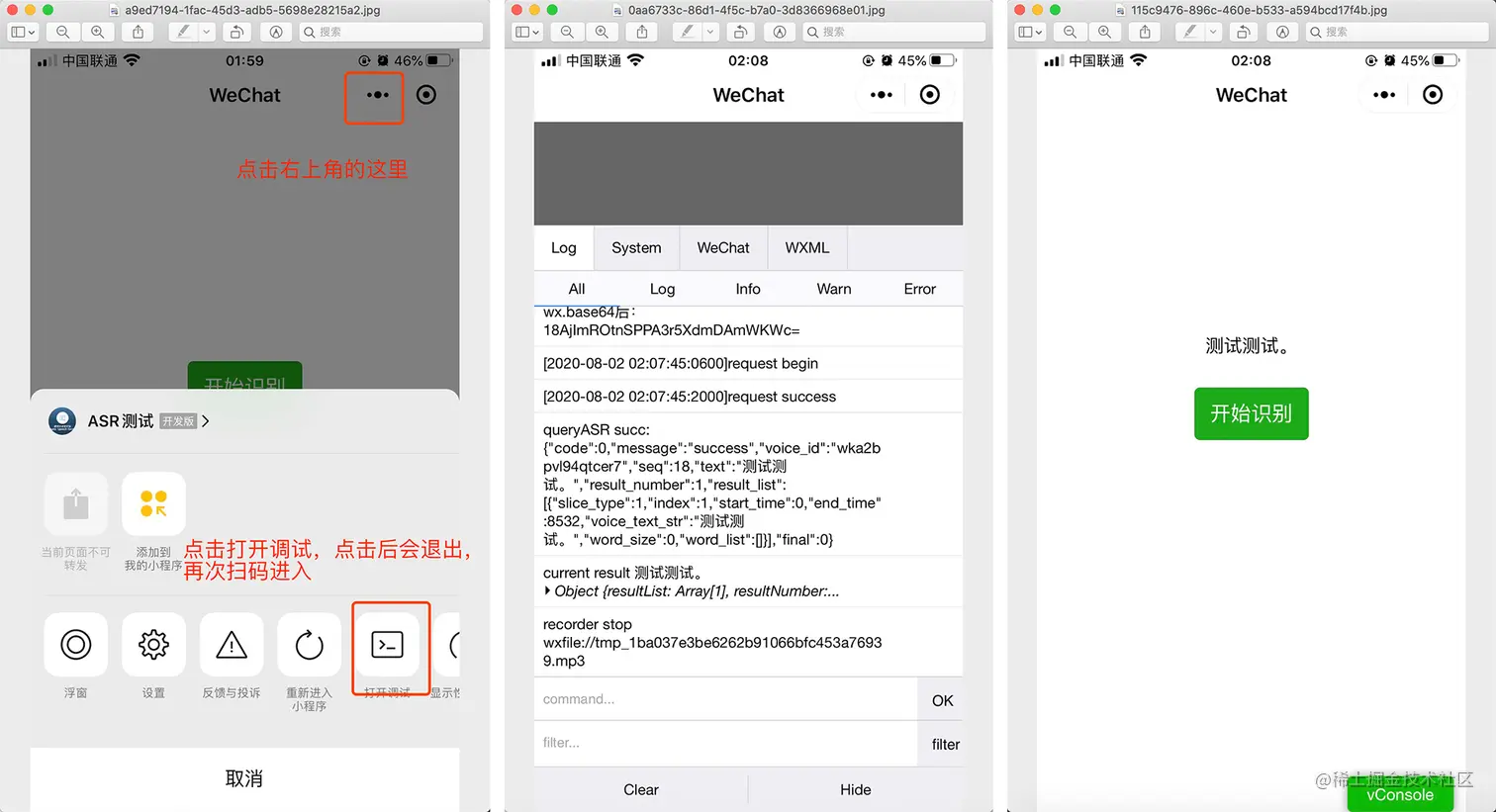Click the ASR 测试 mini program avatar

click(62, 421)
